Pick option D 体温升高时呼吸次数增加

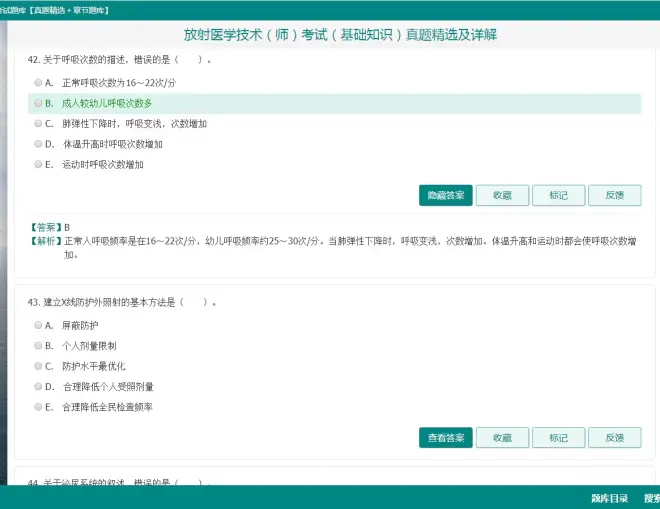coord(38,144)
